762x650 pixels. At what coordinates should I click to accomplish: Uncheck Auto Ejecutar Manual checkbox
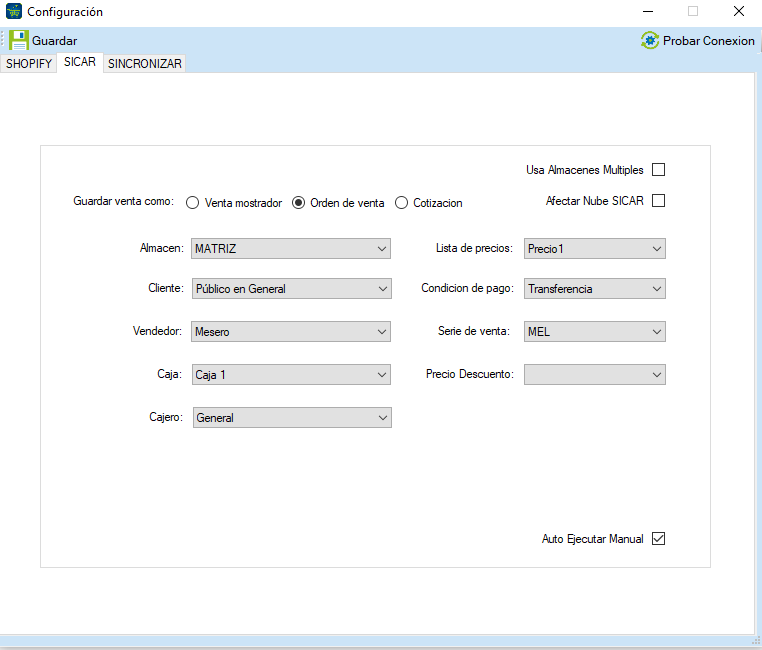click(658, 539)
